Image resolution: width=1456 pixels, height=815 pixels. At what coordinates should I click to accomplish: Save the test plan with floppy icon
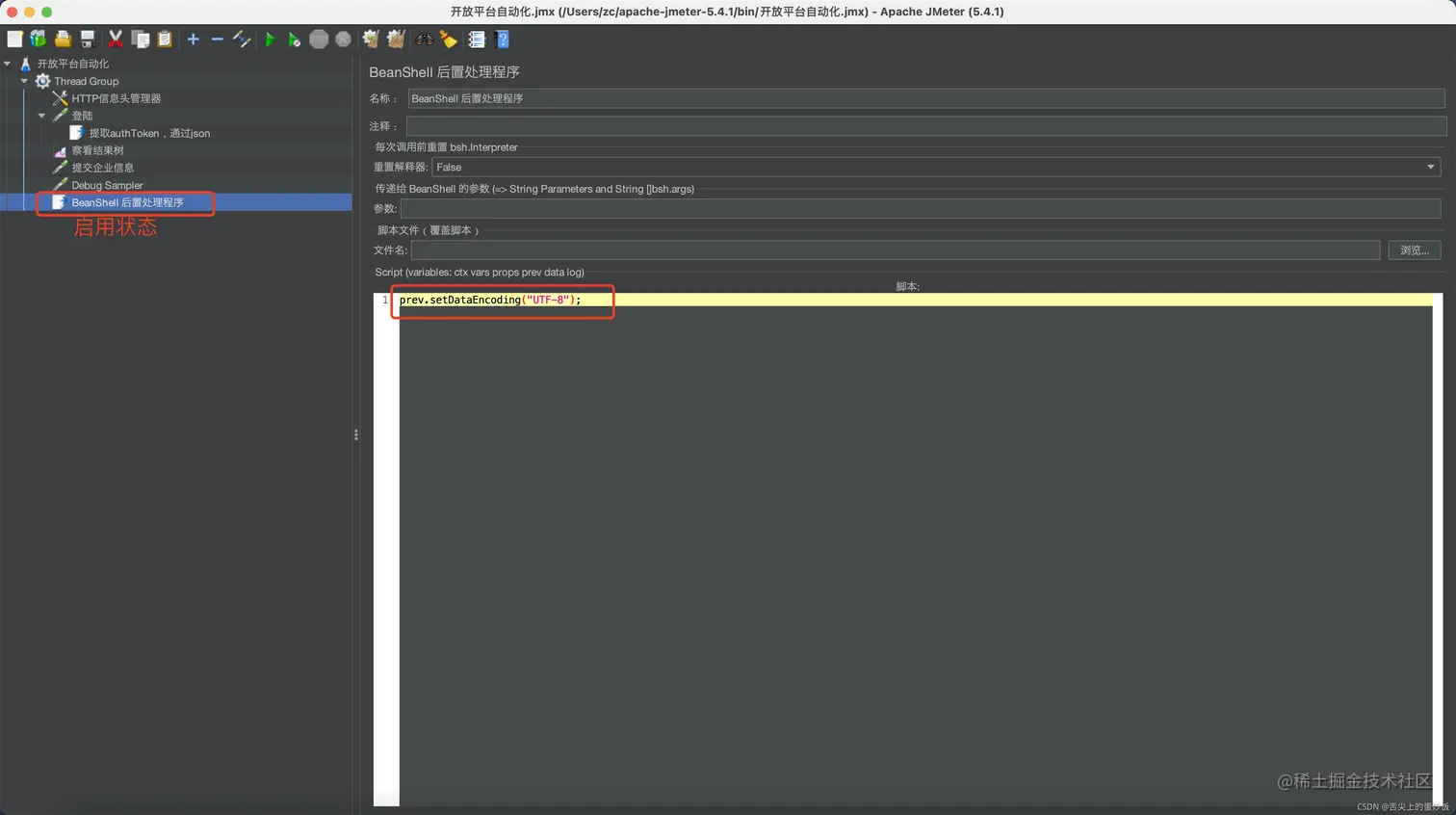pos(88,39)
